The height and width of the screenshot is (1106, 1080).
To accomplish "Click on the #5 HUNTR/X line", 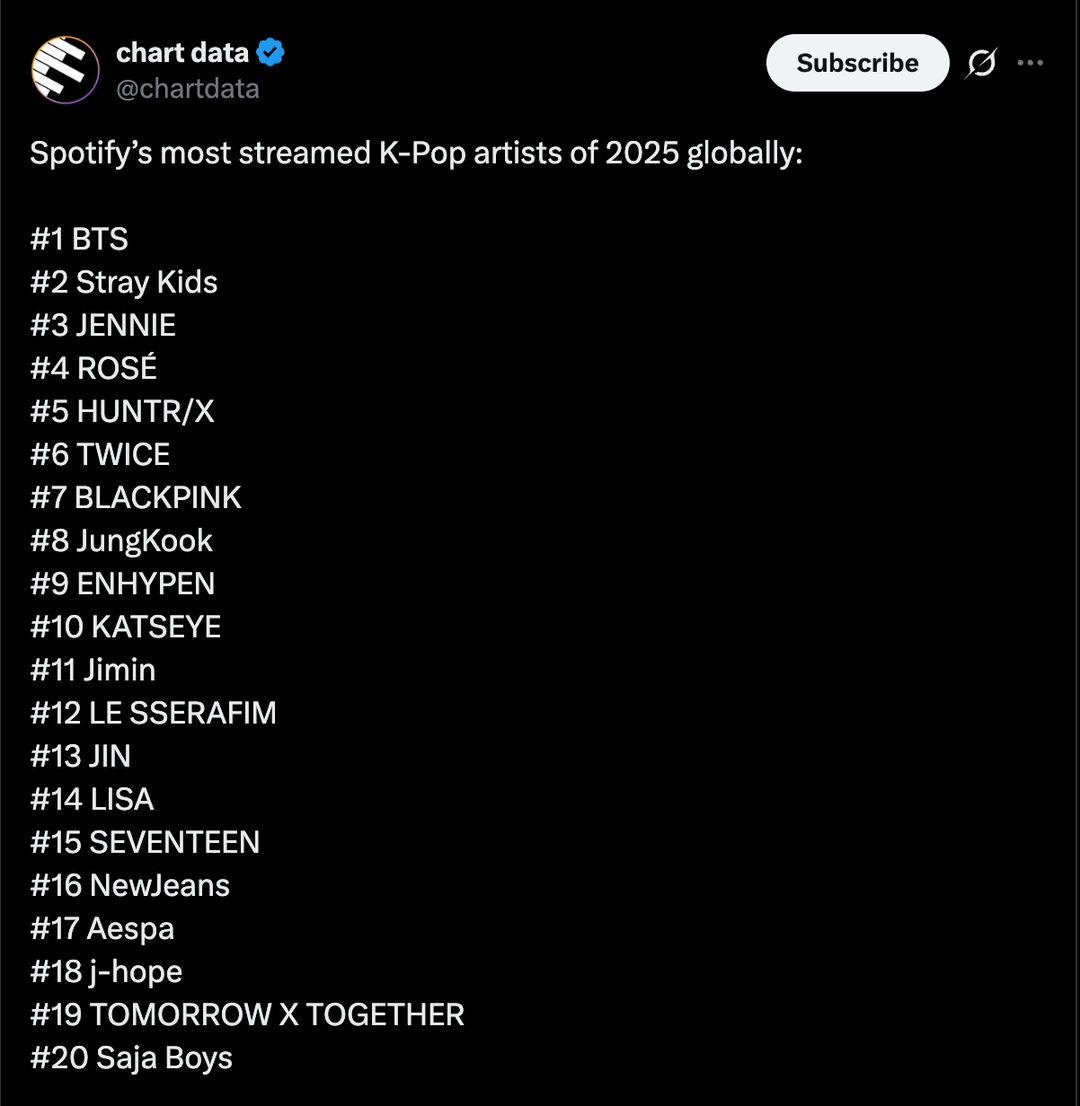I will coord(122,412).
